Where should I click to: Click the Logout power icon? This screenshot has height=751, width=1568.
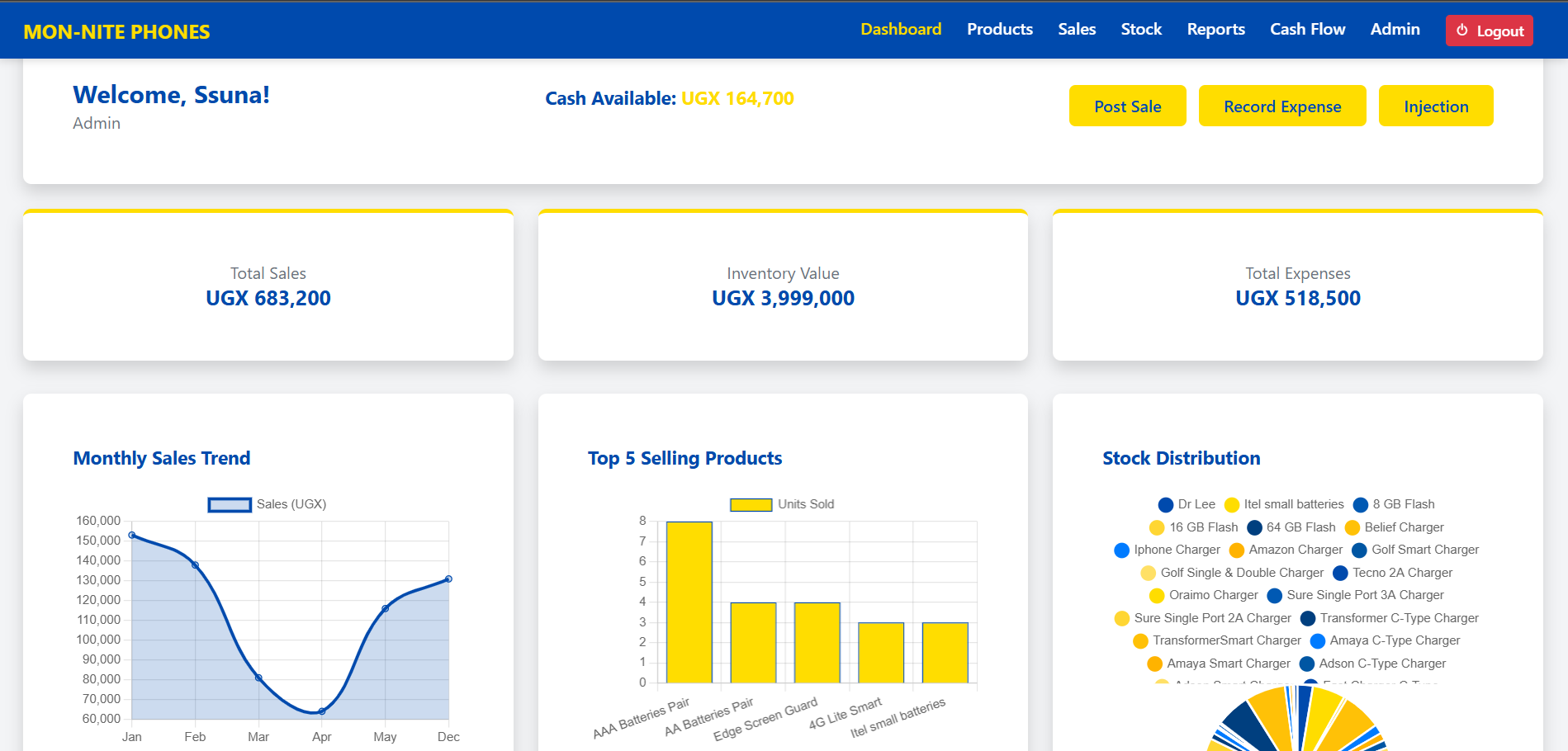(x=1461, y=31)
